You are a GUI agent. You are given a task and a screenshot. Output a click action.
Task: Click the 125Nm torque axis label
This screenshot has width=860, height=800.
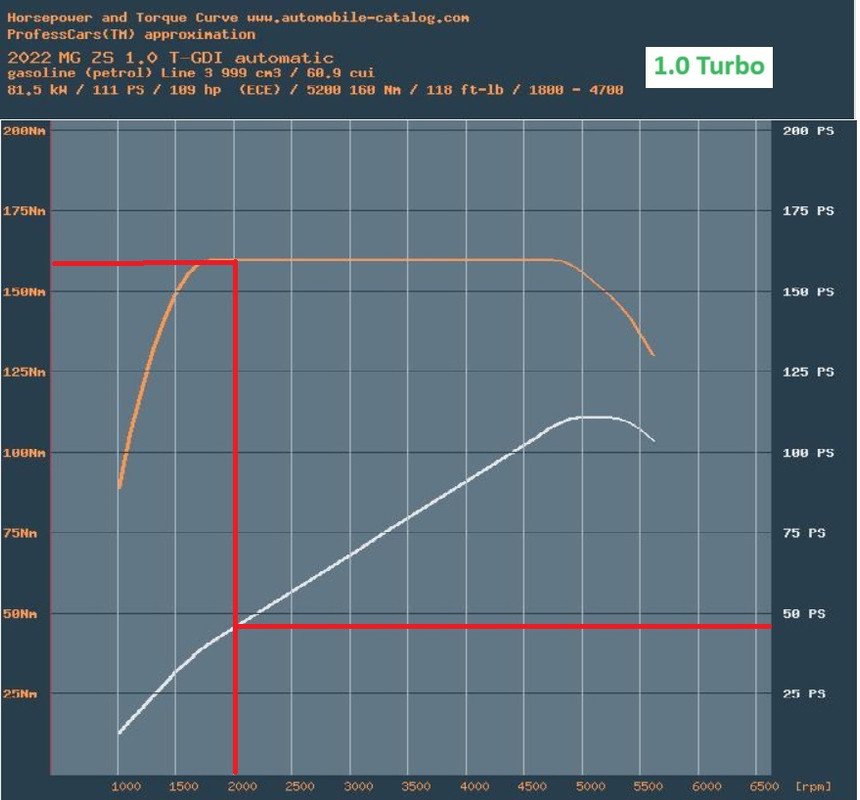[x=24, y=372]
